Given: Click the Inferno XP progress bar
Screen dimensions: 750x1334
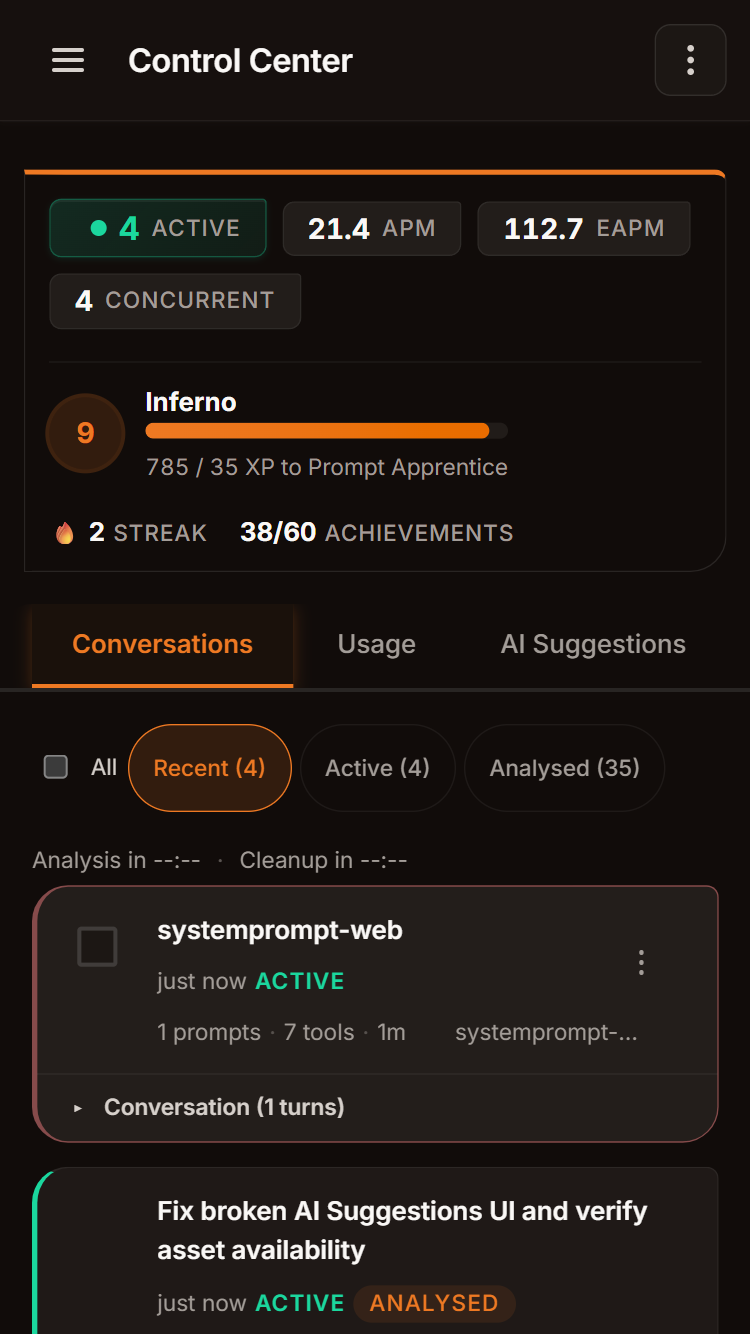Looking at the screenshot, I should tap(326, 431).
